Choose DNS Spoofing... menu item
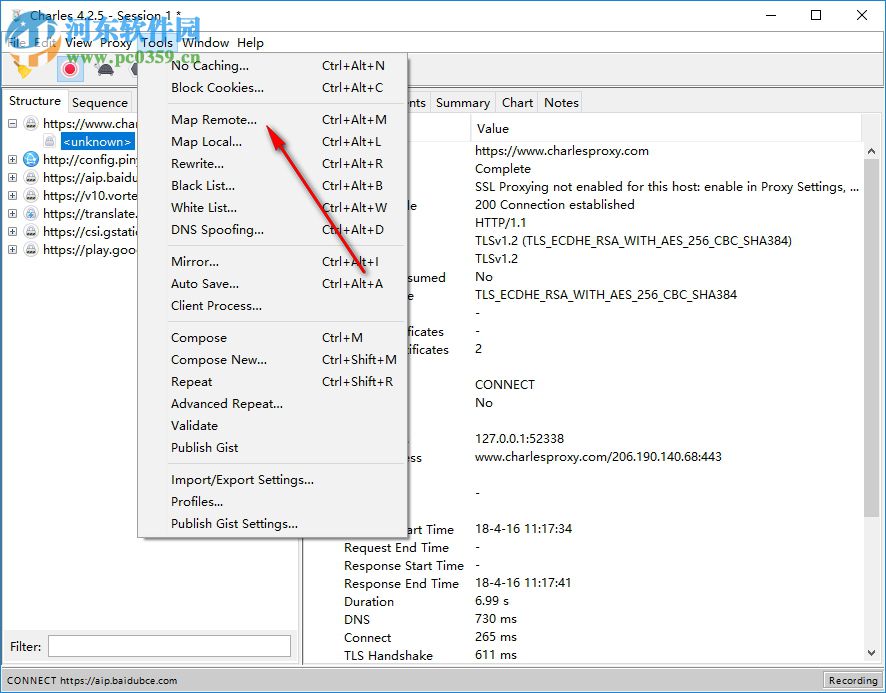Screen dimensions: 886x693 coord(272,230)
